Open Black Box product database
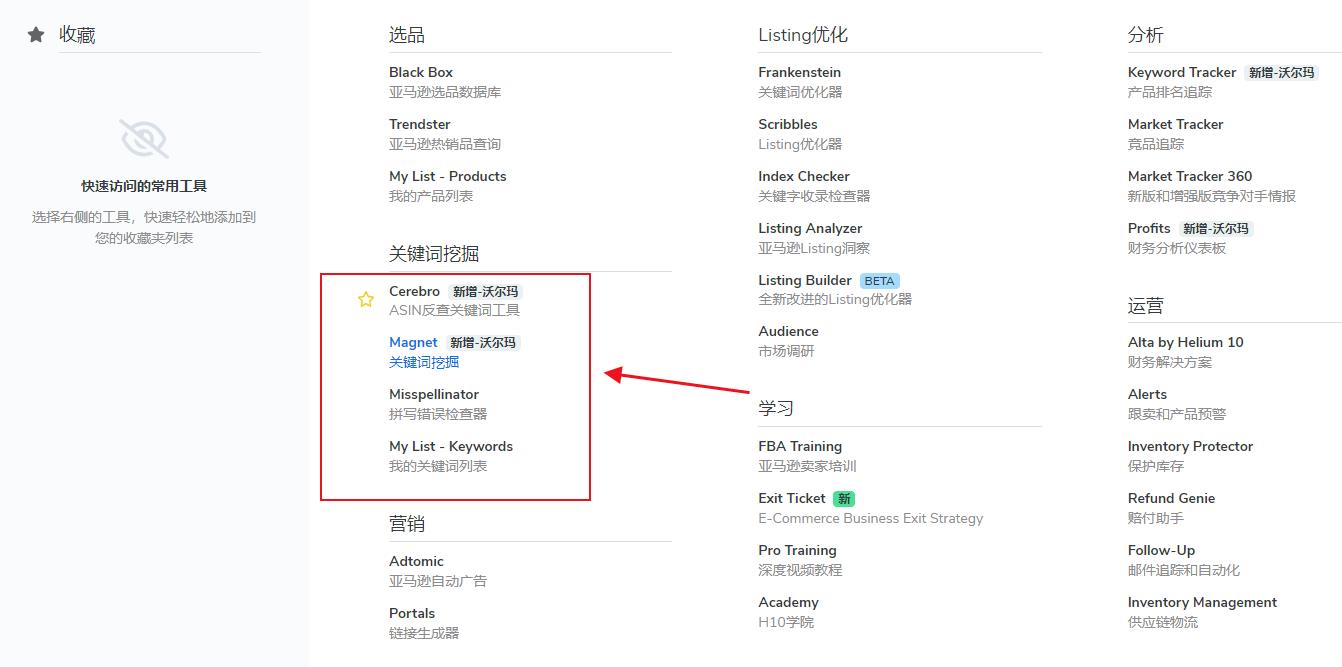Image resolution: width=1342 pixels, height=667 pixels. [x=421, y=73]
